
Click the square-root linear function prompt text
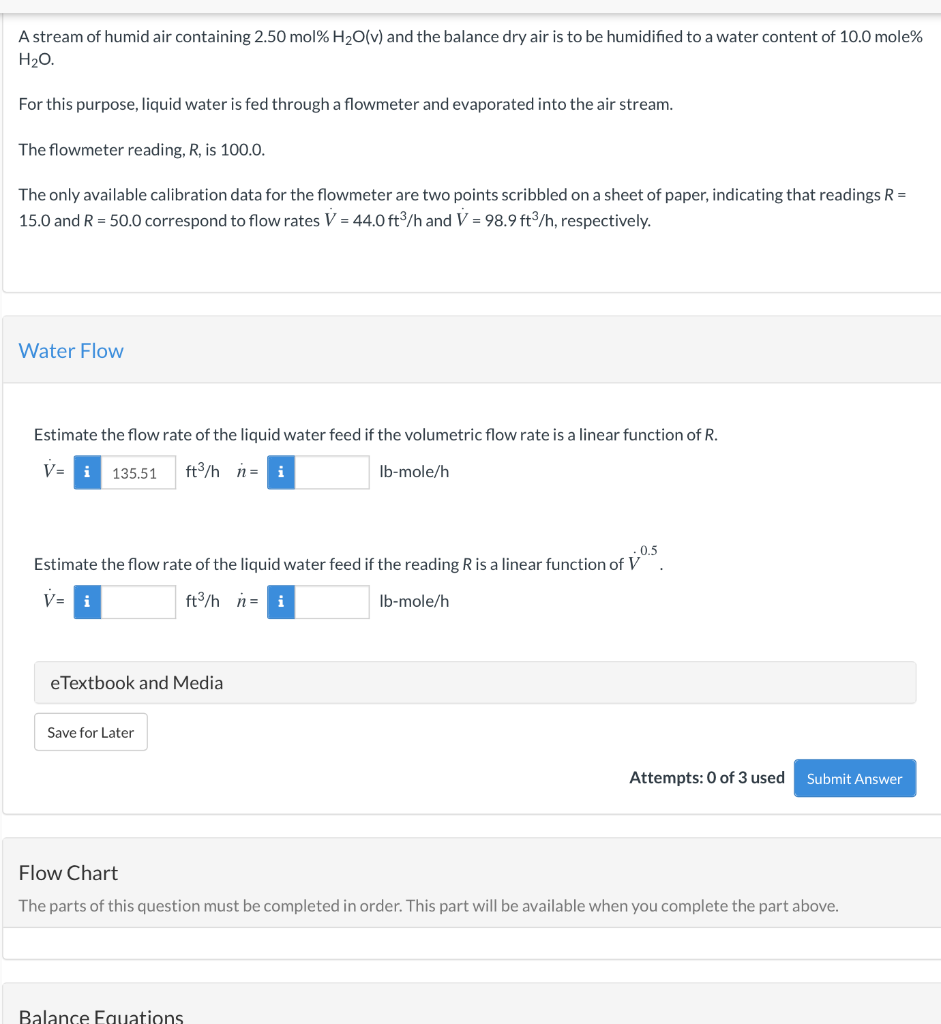tap(330, 564)
